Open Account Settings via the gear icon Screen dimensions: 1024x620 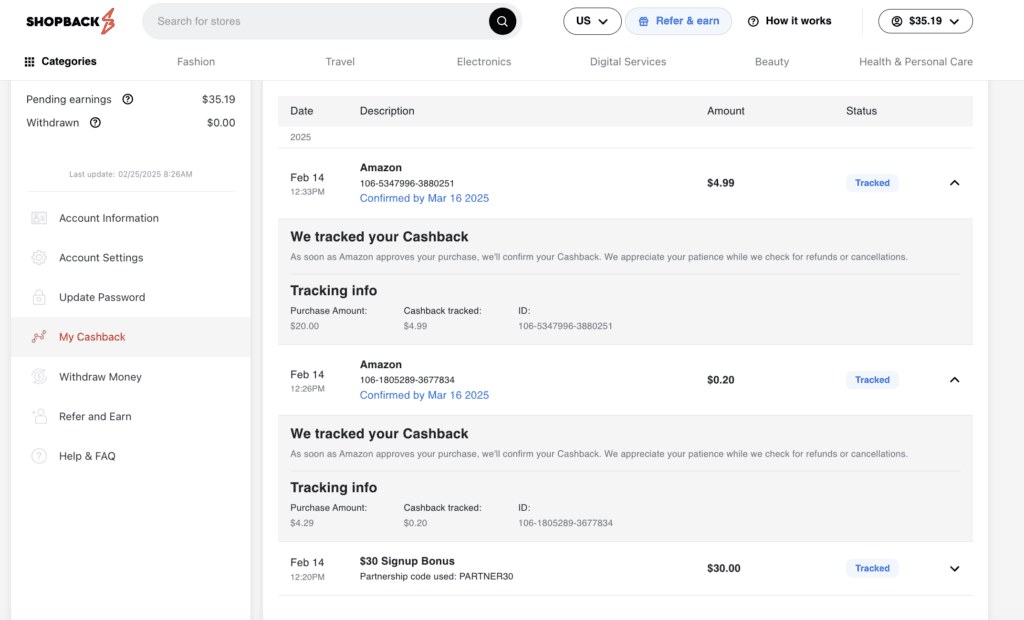39,257
